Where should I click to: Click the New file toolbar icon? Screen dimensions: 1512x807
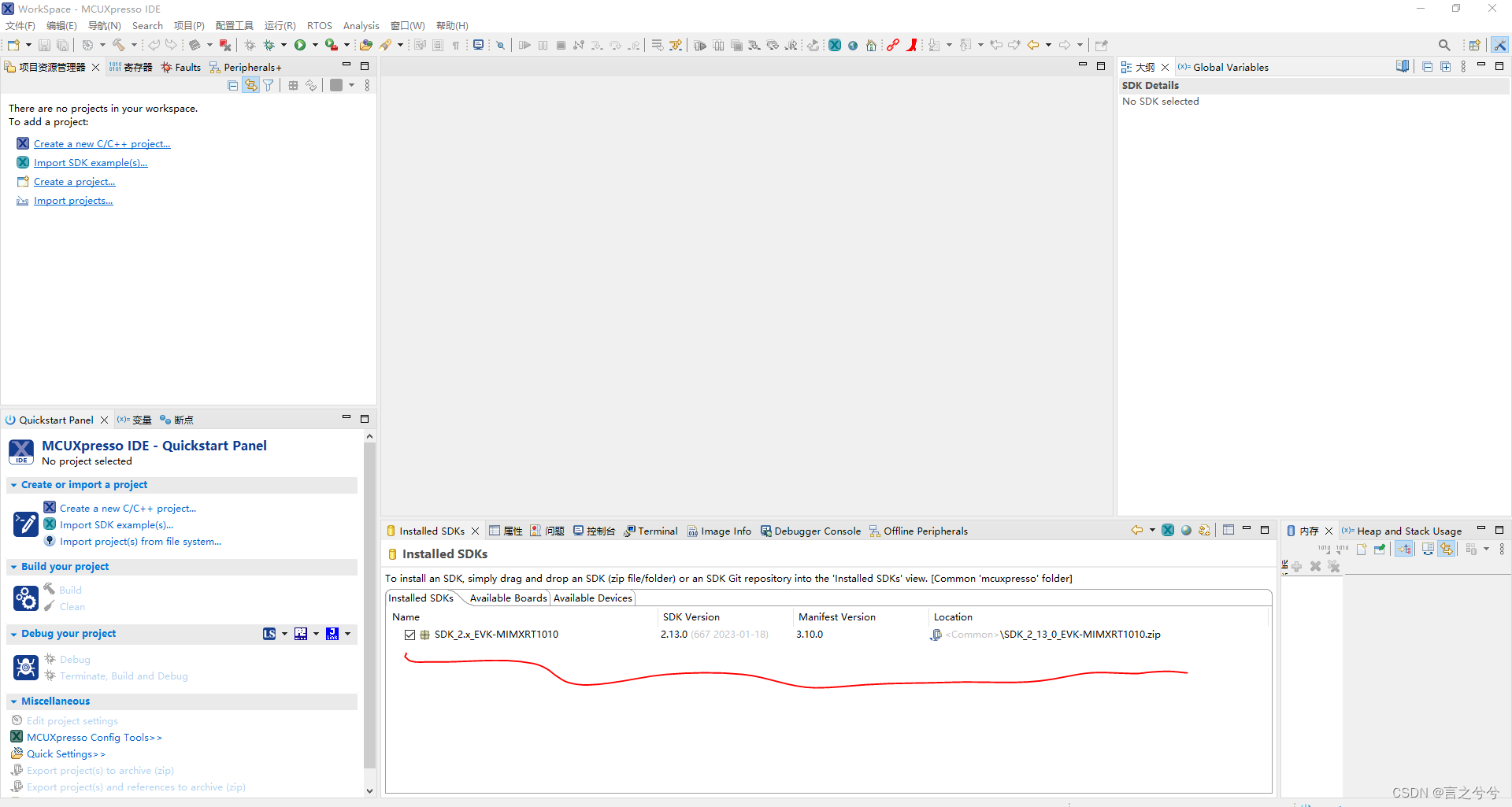click(x=13, y=45)
